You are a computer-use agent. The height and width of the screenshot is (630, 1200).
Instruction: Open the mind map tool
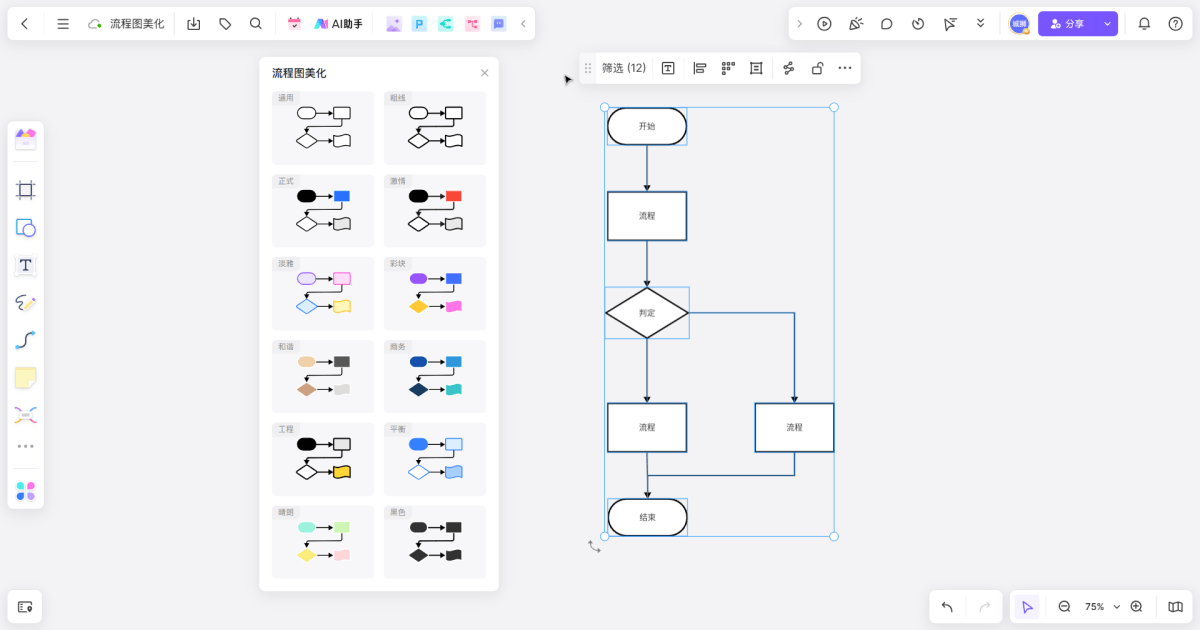point(25,414)
